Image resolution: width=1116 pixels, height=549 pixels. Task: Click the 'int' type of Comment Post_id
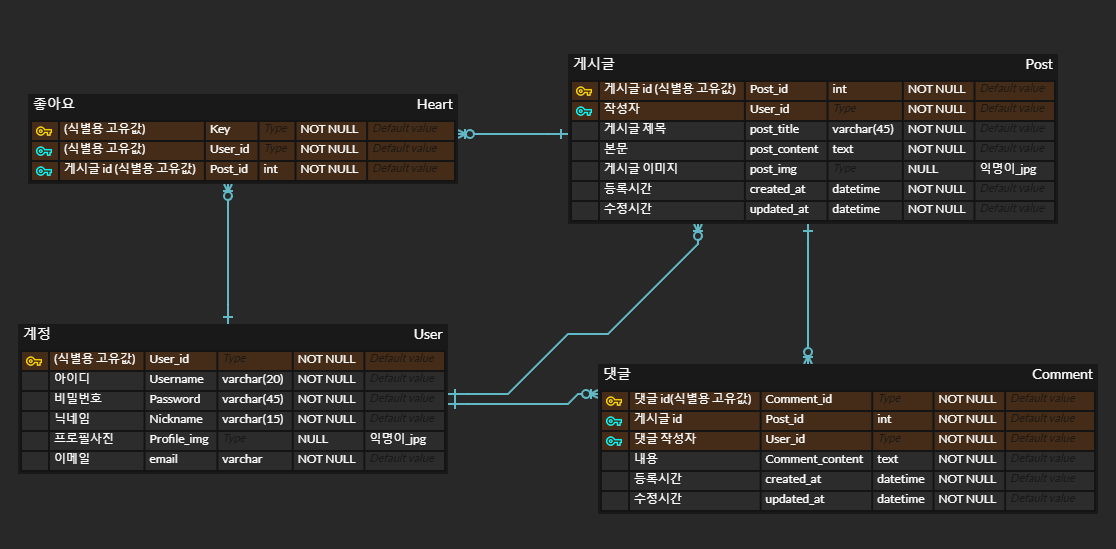point(885,419)
